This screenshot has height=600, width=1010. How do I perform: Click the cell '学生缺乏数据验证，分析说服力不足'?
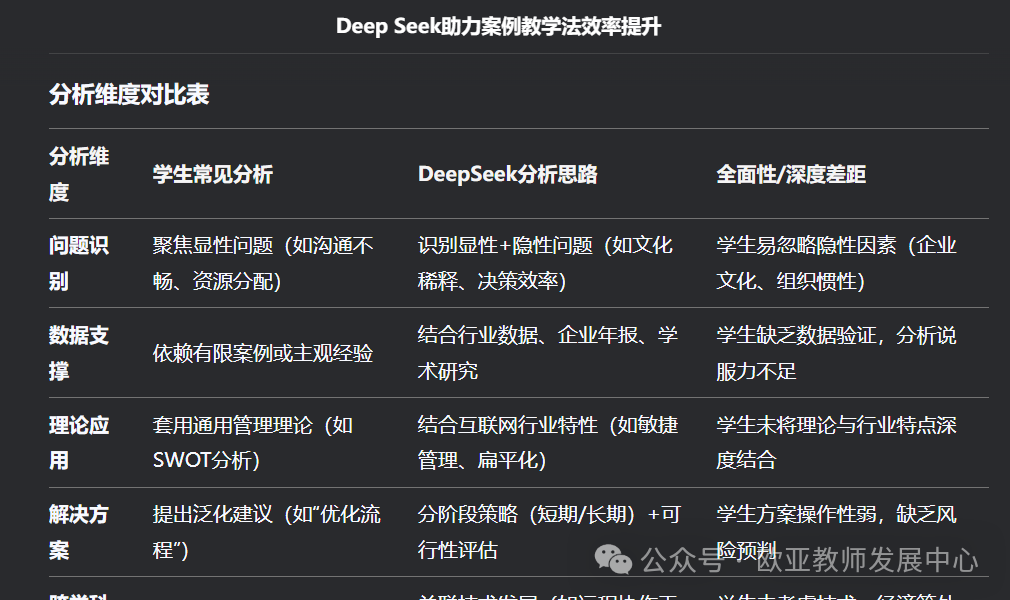[x=836, y=353]
